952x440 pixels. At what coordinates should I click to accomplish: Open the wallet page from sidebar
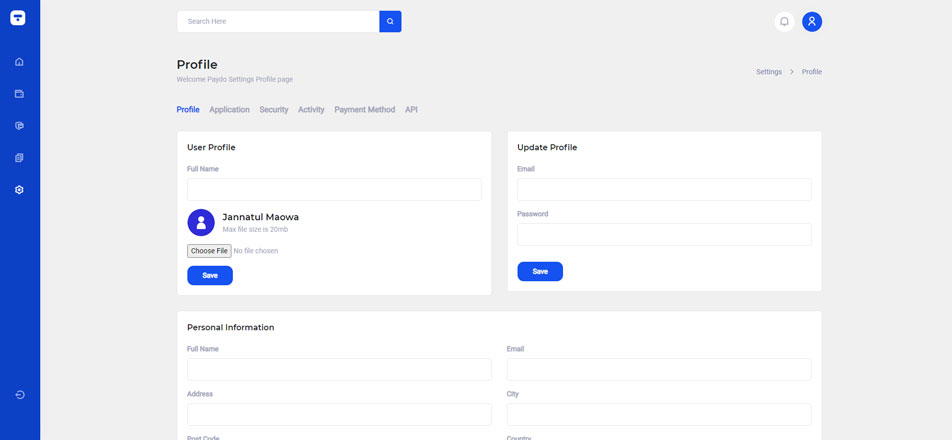pos(19,94)
